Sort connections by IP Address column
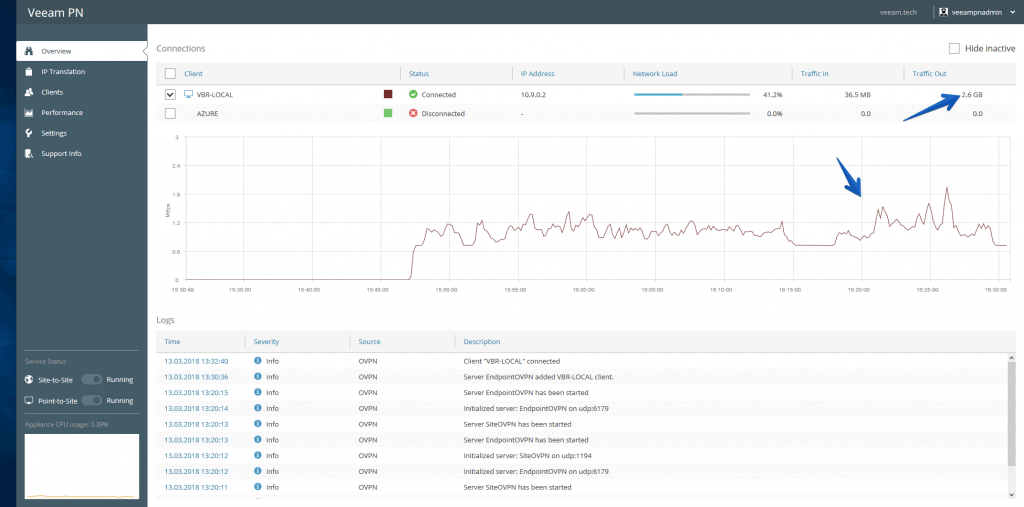The image size is (1024, 507). (537, 74)
